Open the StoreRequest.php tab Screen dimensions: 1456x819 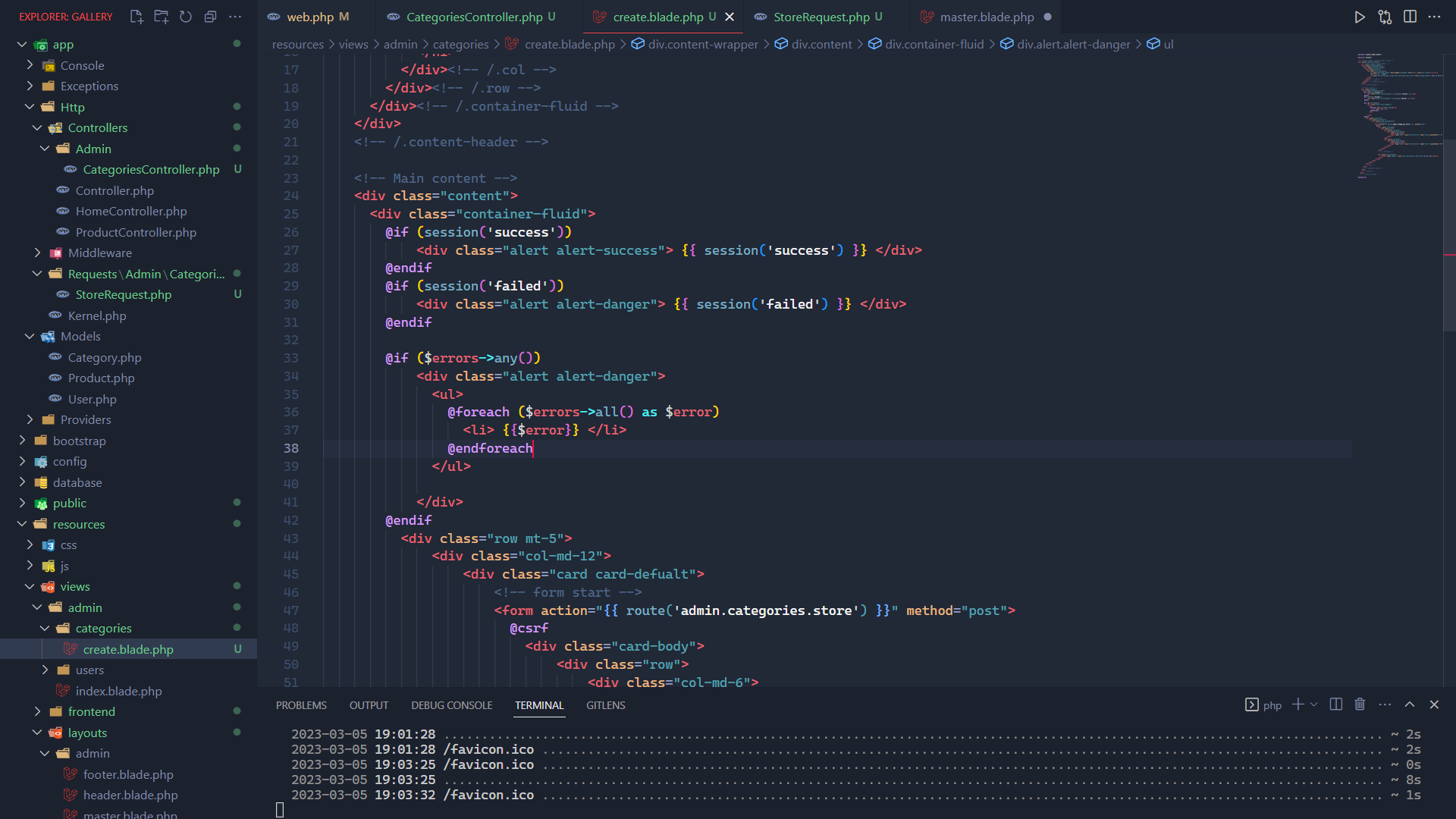click(821, 17)
